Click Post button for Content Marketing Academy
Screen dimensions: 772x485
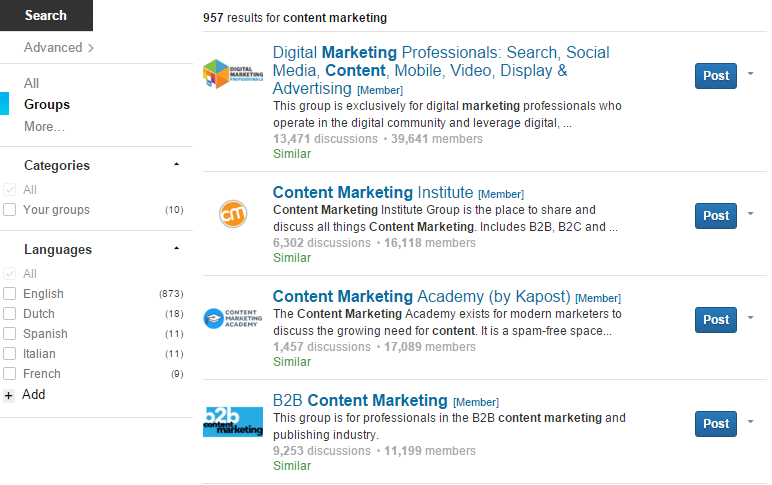click(716, 320)
